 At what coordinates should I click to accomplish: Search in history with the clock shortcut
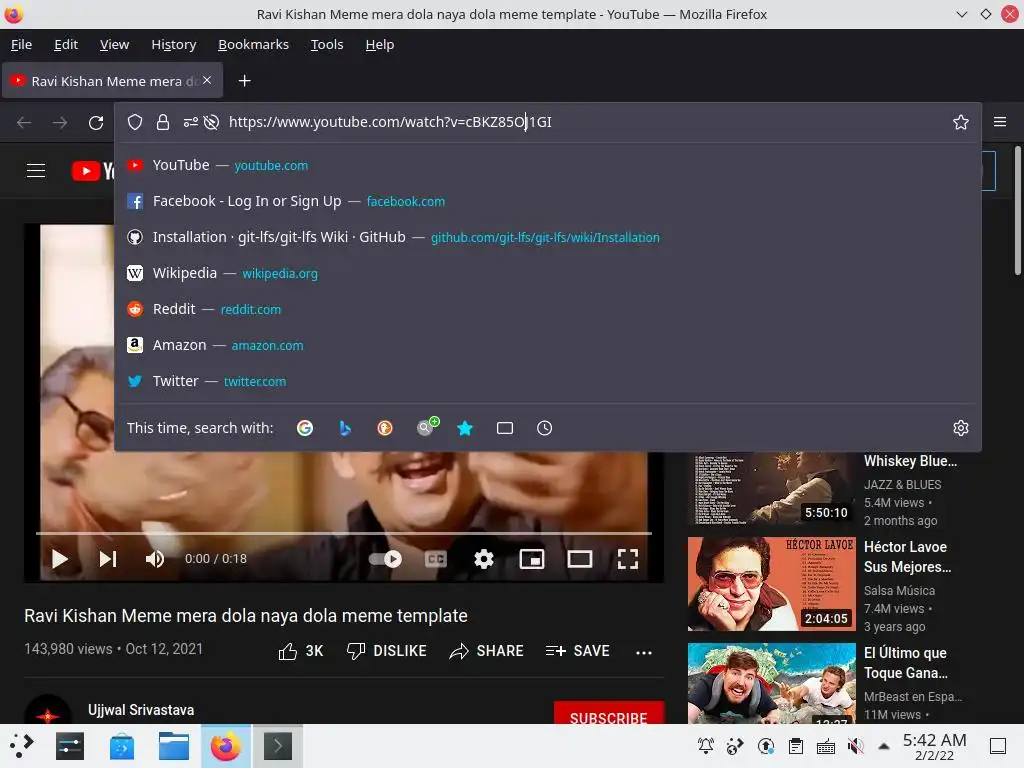point(545,428)
